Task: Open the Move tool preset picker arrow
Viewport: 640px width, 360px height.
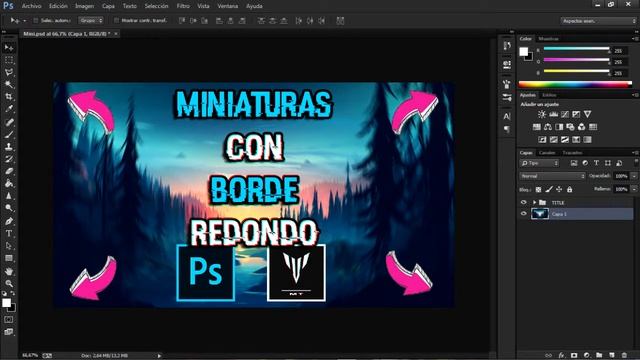Action: [x=24, y=20]
